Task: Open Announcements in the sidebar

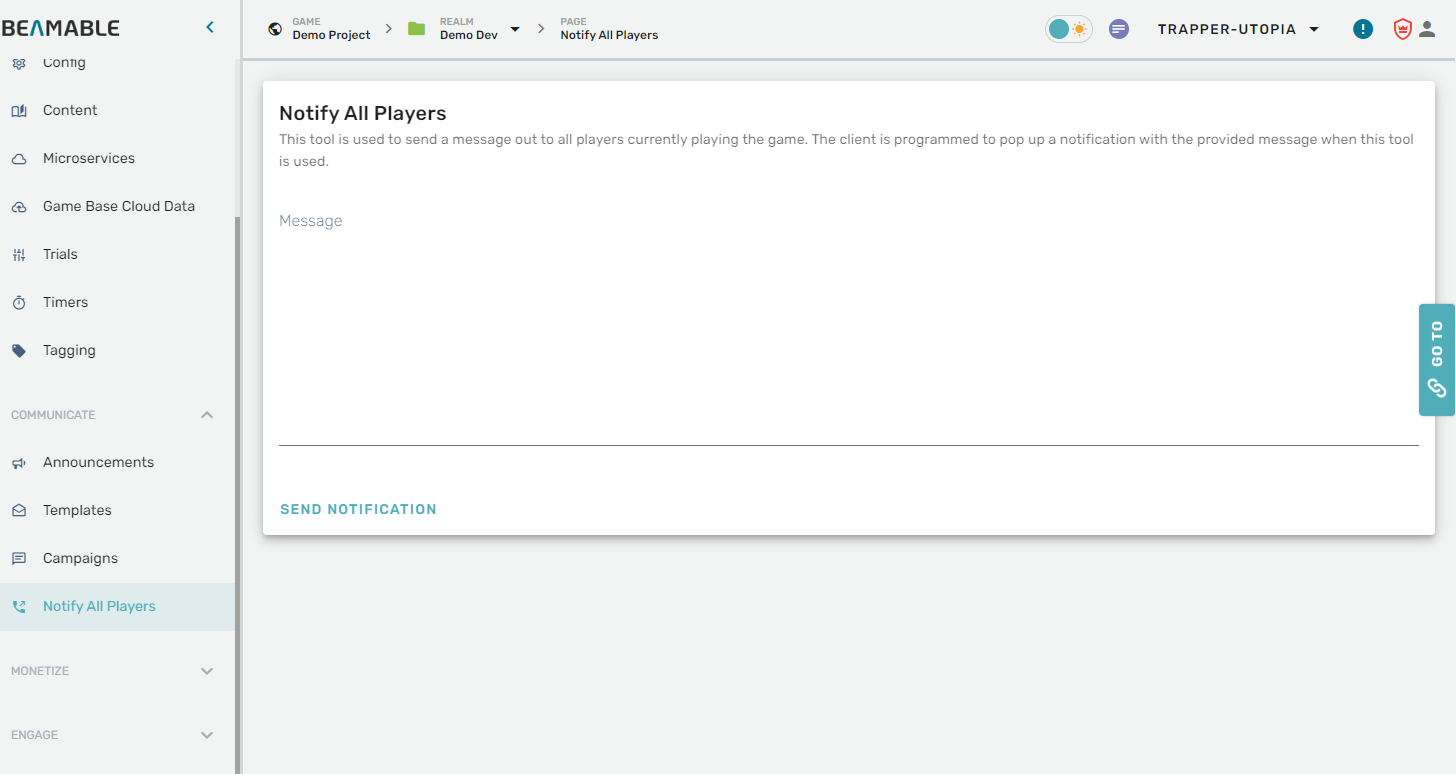Action: point(98,462)
